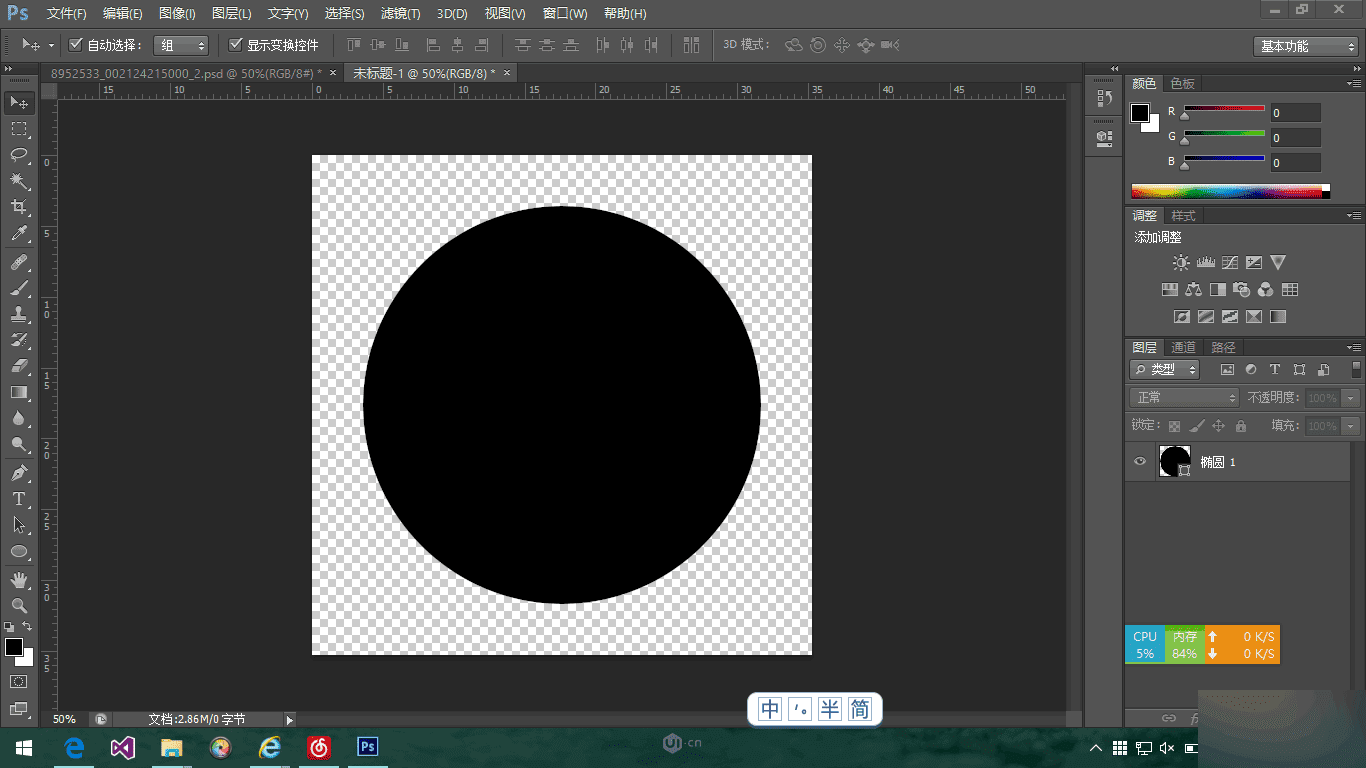Switch to the 8952533_002124215000_2.psd document tab
The width and height of the screenshot is (1366, 768).
point(185,73)
